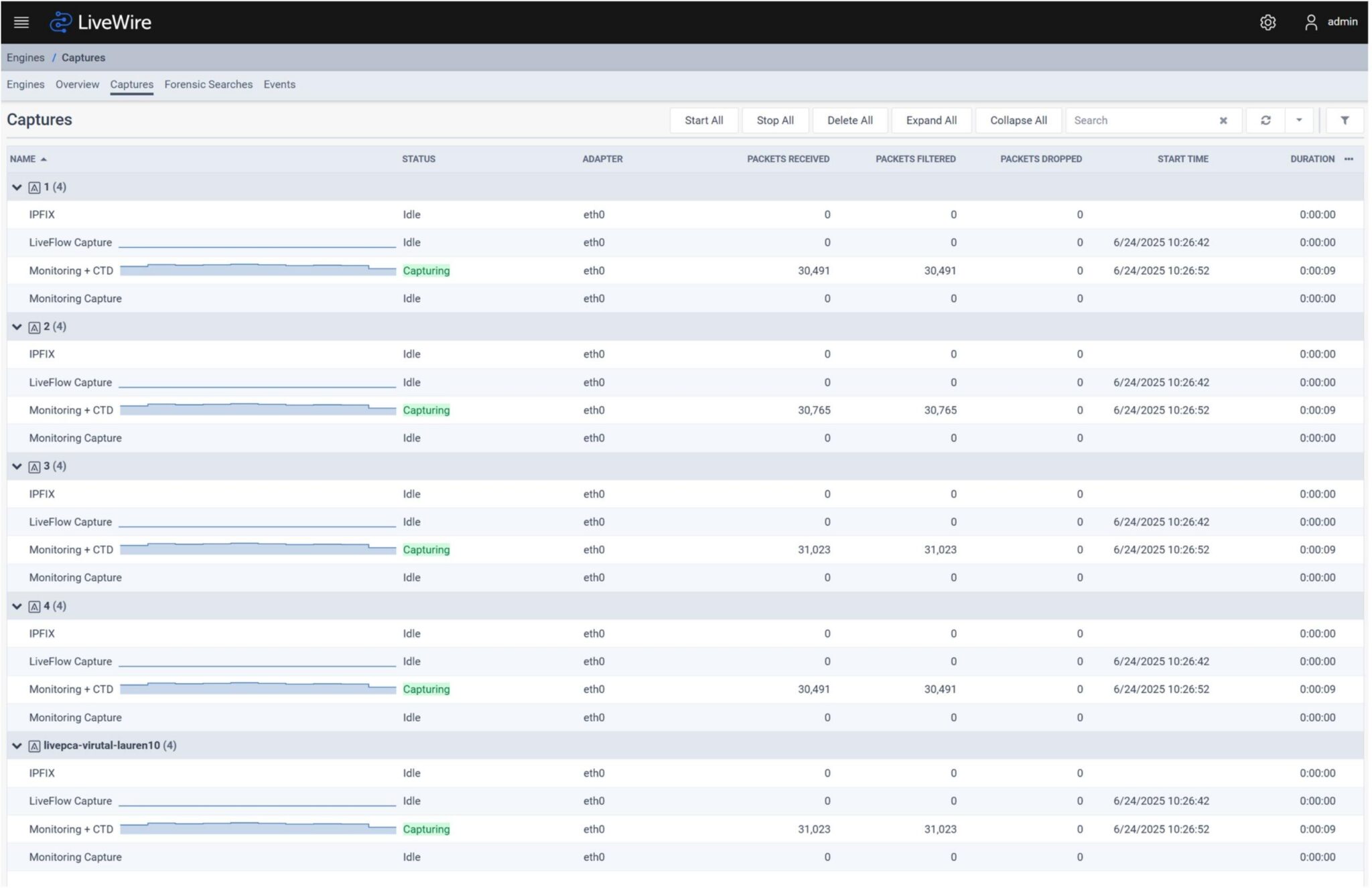Open the settings gear icon
The height and width of the screenshot is (888, 1372).
(1267, 22)
